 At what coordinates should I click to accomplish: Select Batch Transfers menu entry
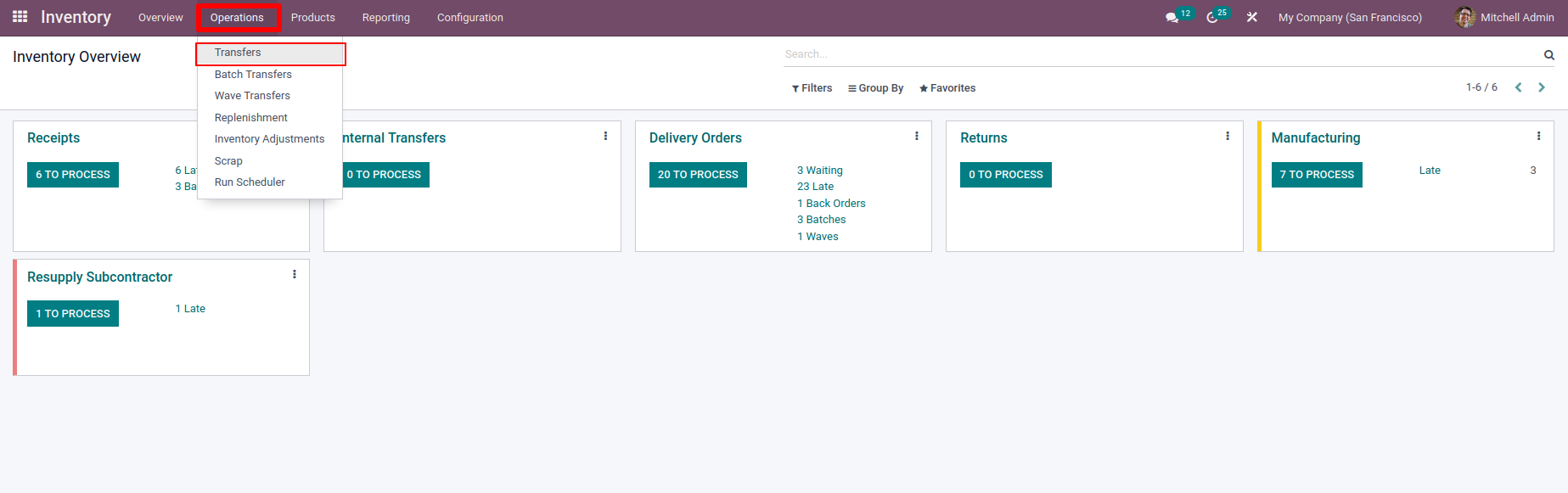coord(270,75)
